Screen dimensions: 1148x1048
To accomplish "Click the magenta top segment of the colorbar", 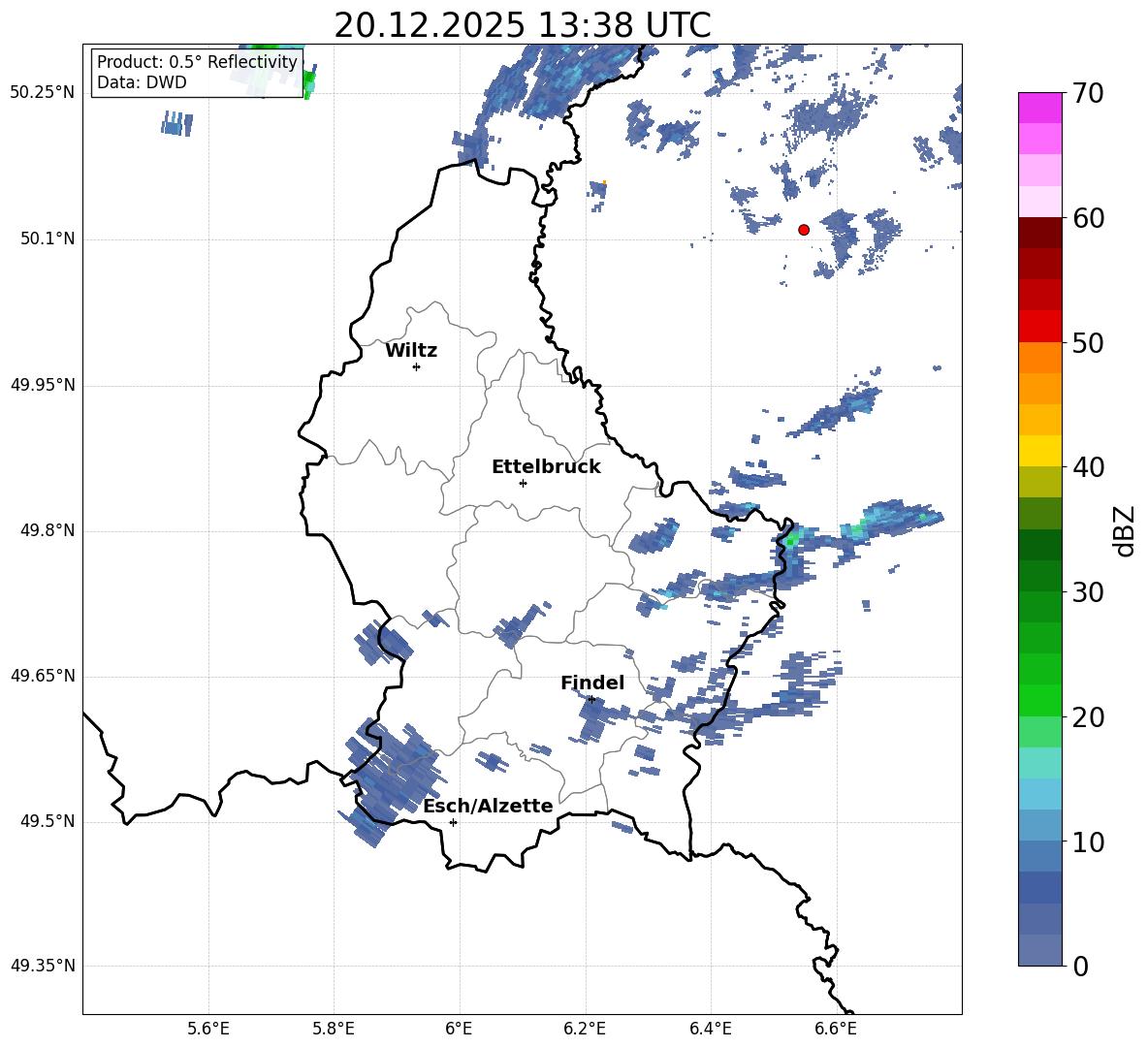I will [1040, 109].
